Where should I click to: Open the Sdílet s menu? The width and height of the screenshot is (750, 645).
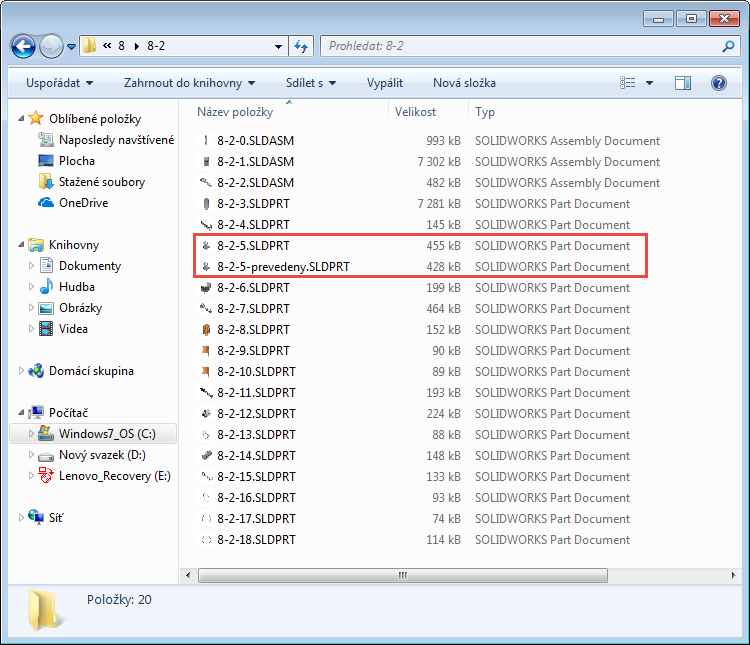coord(311,83)
